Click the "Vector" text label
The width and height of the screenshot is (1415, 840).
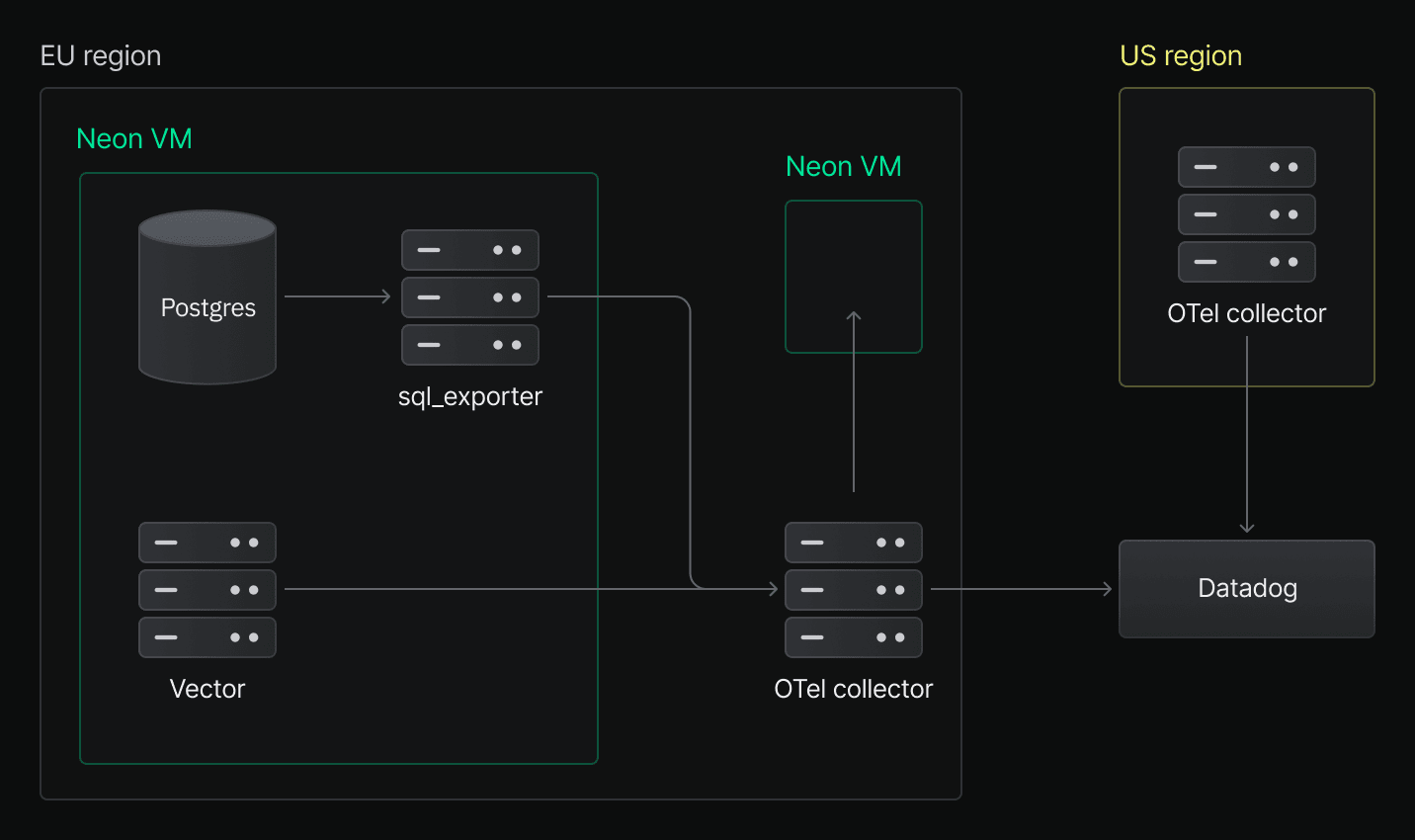click(x=208, y=689)
